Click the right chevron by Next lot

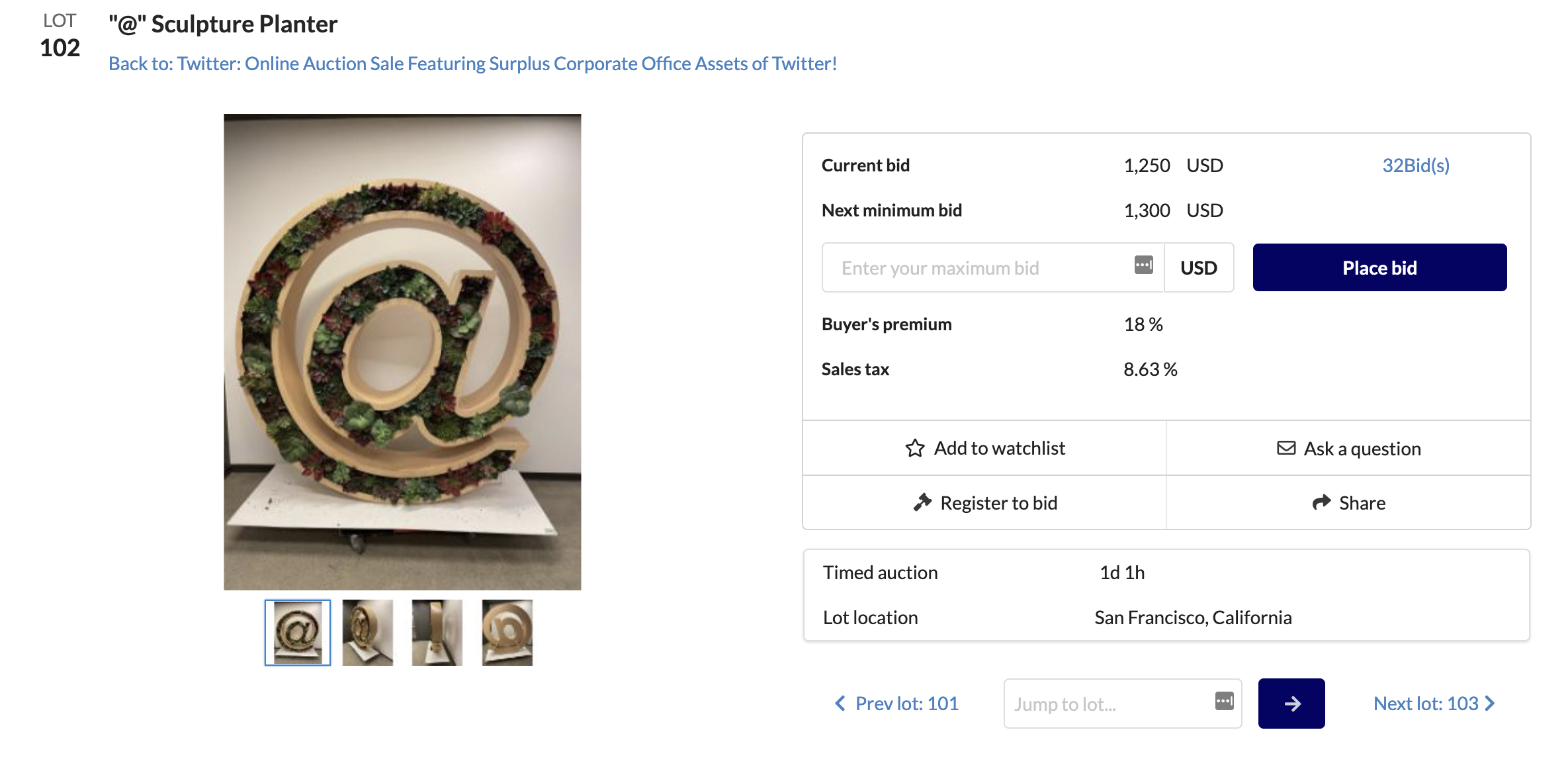coord(1490,704)
